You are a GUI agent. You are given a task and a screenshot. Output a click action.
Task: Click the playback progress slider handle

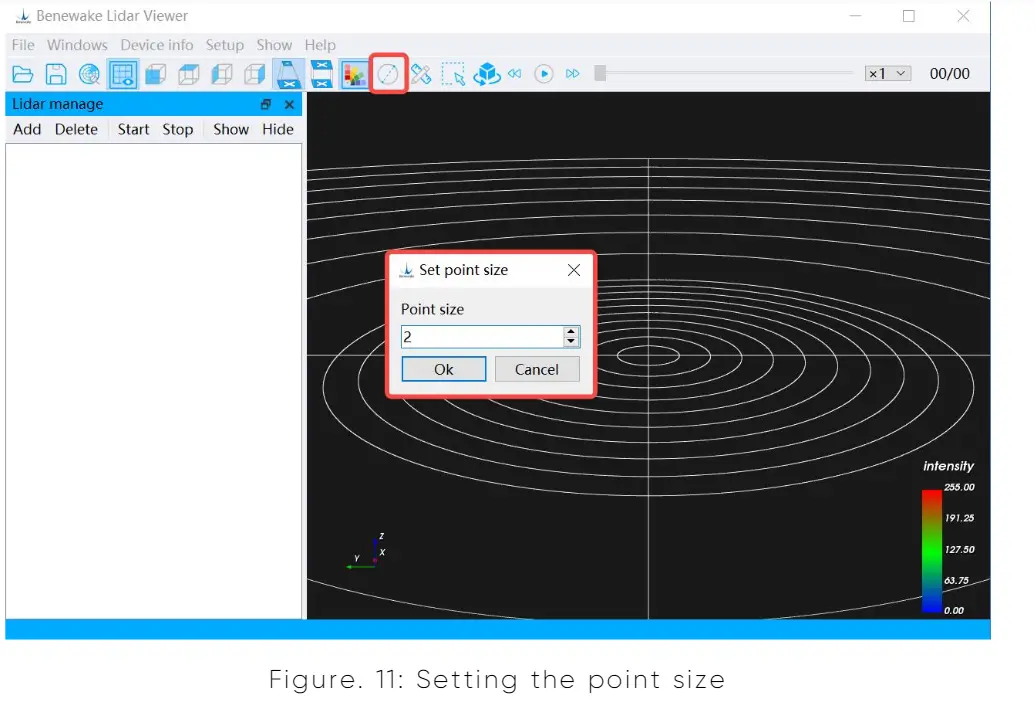[x=600, y=73]
